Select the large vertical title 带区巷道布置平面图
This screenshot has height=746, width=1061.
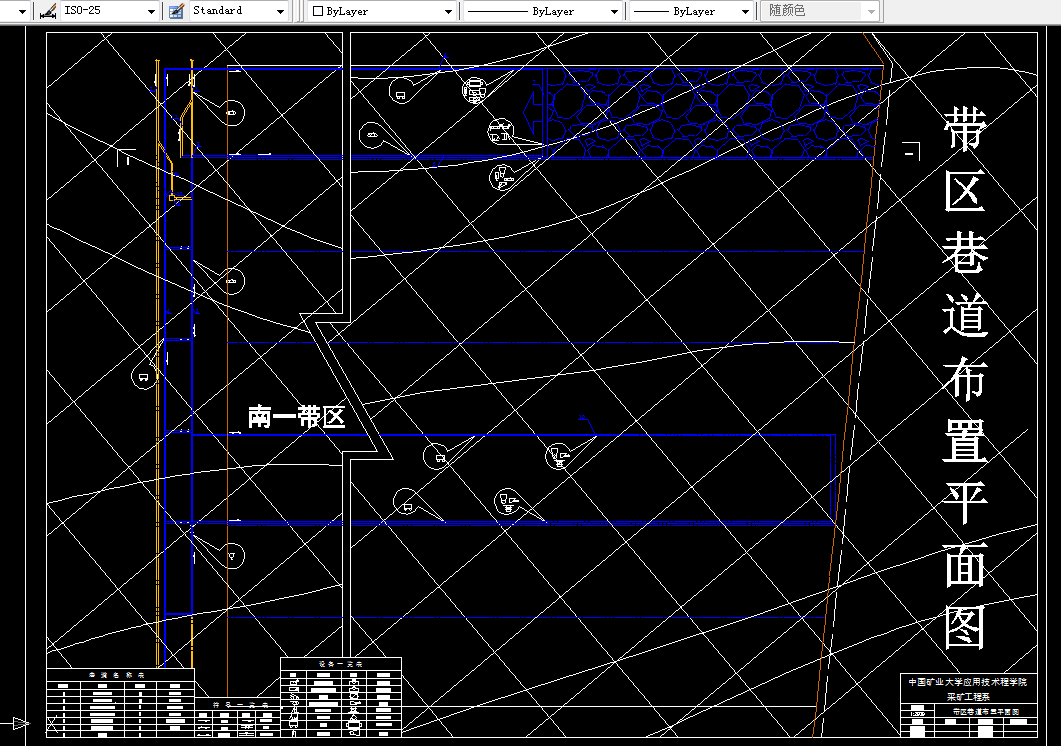[966, 377]
